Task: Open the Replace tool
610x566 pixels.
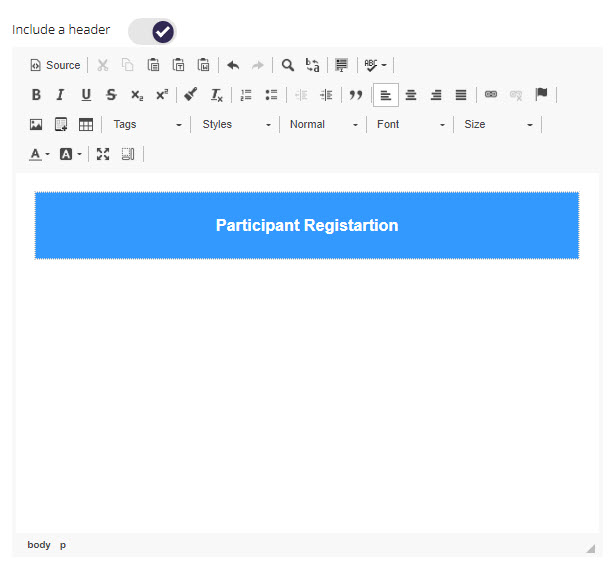Action: click(312, 65)
